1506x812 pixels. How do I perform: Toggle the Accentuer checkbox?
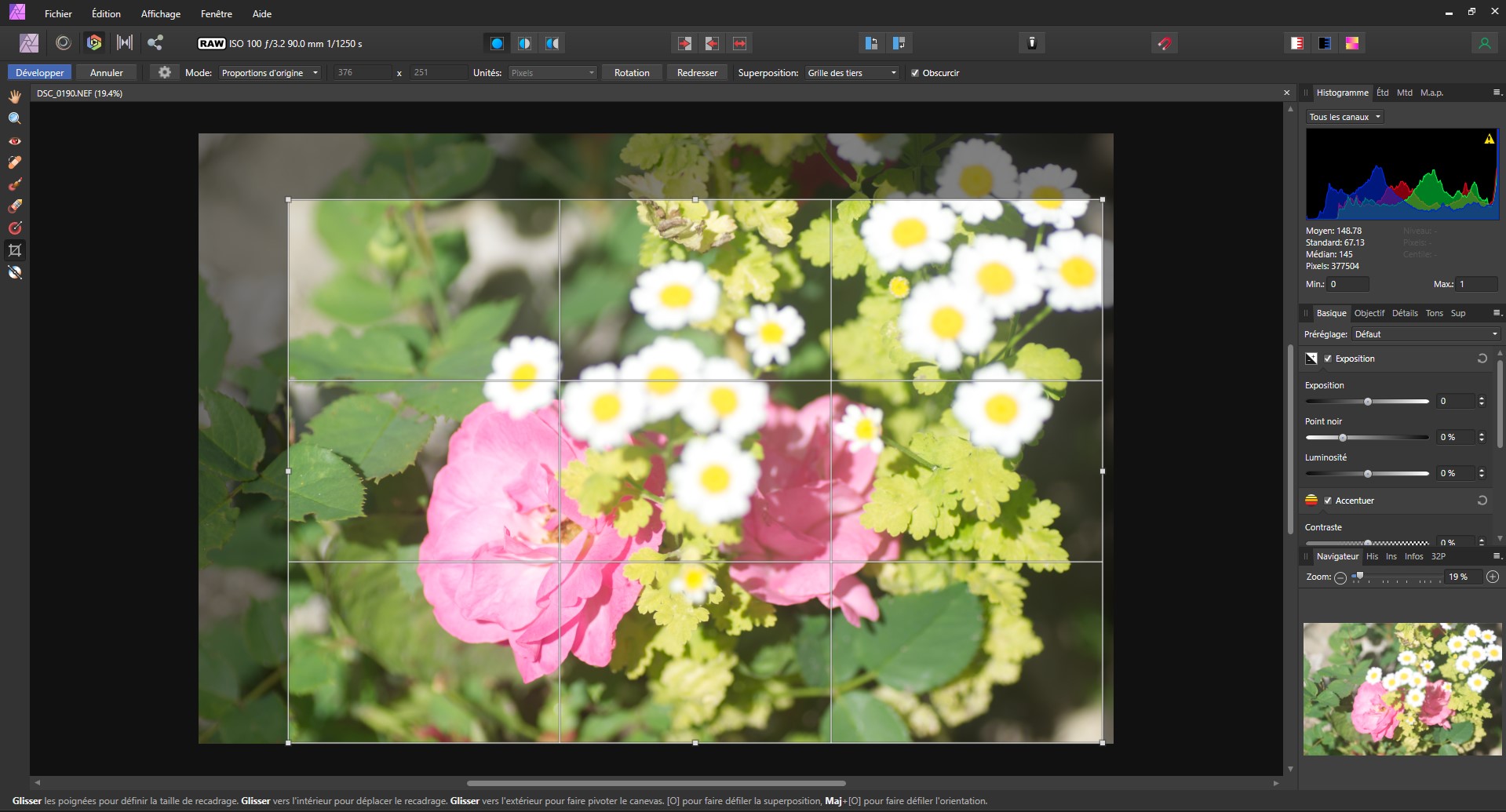tap(1328, 501)
